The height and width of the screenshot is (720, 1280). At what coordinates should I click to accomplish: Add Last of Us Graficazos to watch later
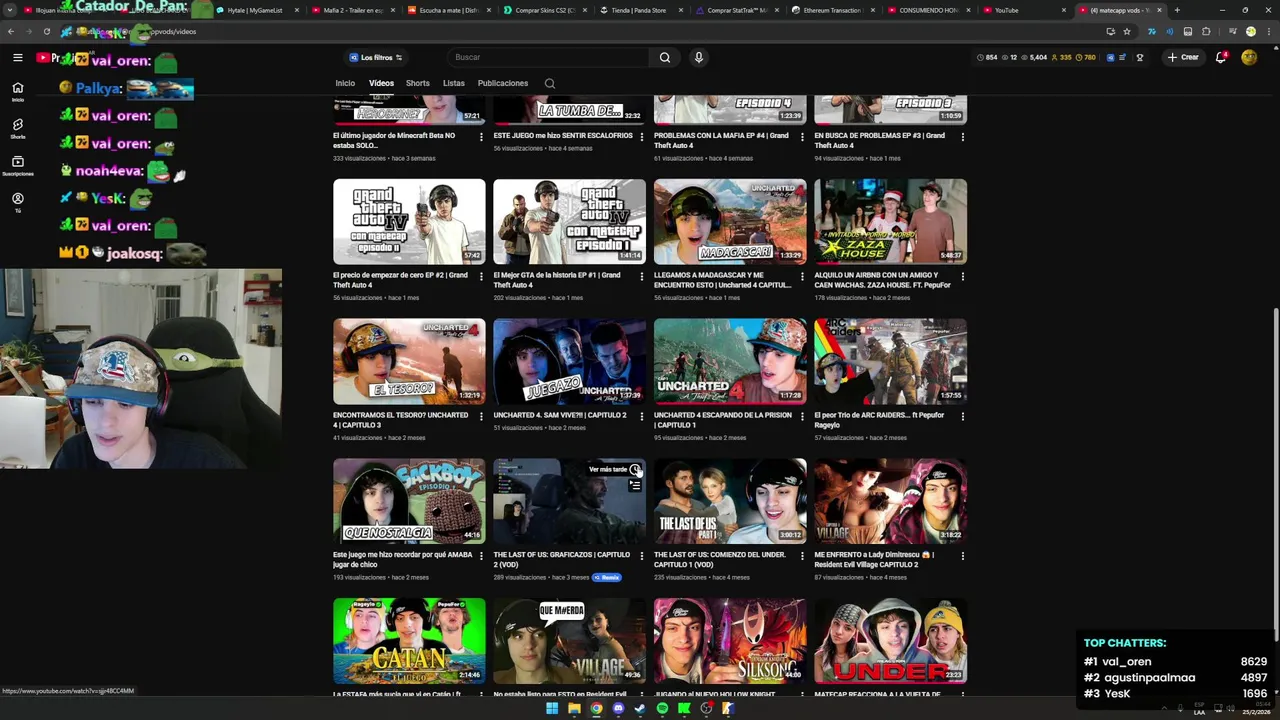pyautogui.click(x=635, y=470)
